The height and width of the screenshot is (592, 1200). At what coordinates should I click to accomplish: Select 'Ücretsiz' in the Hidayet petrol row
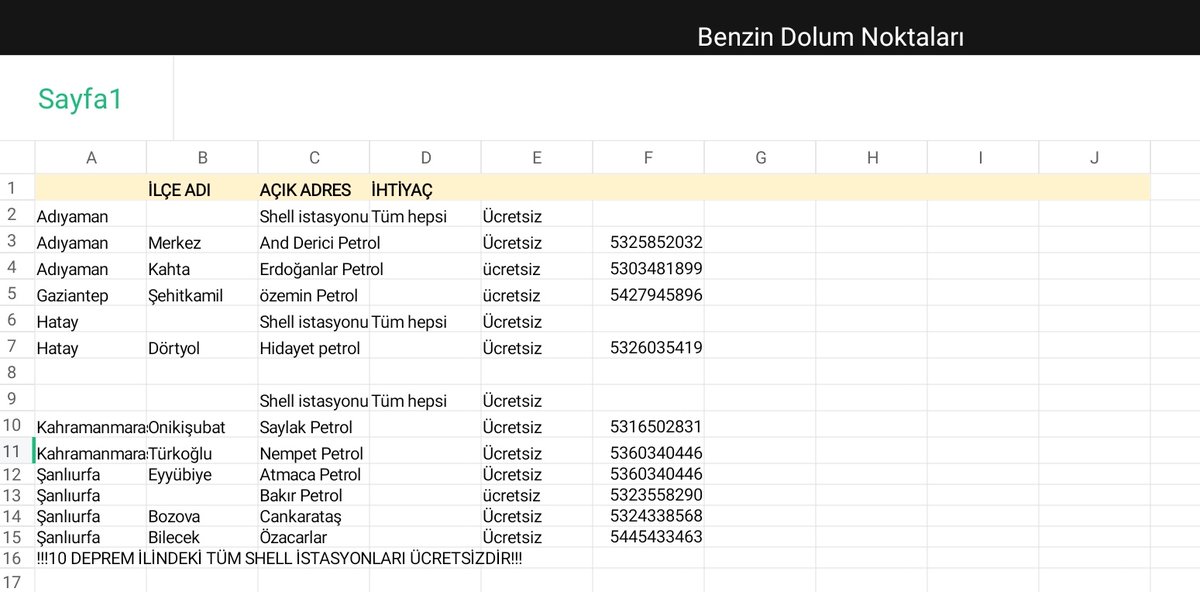[537, 348]
